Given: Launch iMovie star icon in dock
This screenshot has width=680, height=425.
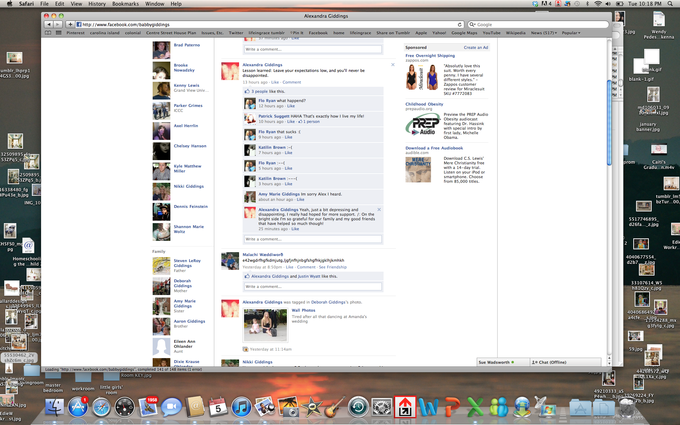Looking at the screenshot, I should [311, 407].
